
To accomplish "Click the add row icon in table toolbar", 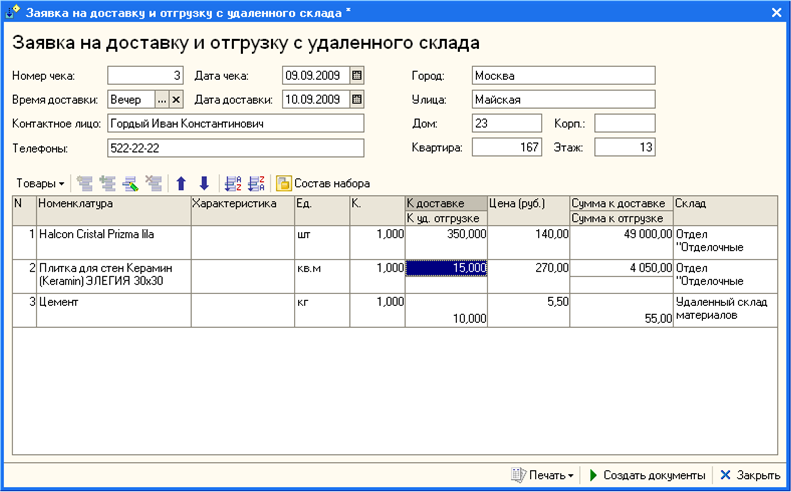I will [85, 183].
